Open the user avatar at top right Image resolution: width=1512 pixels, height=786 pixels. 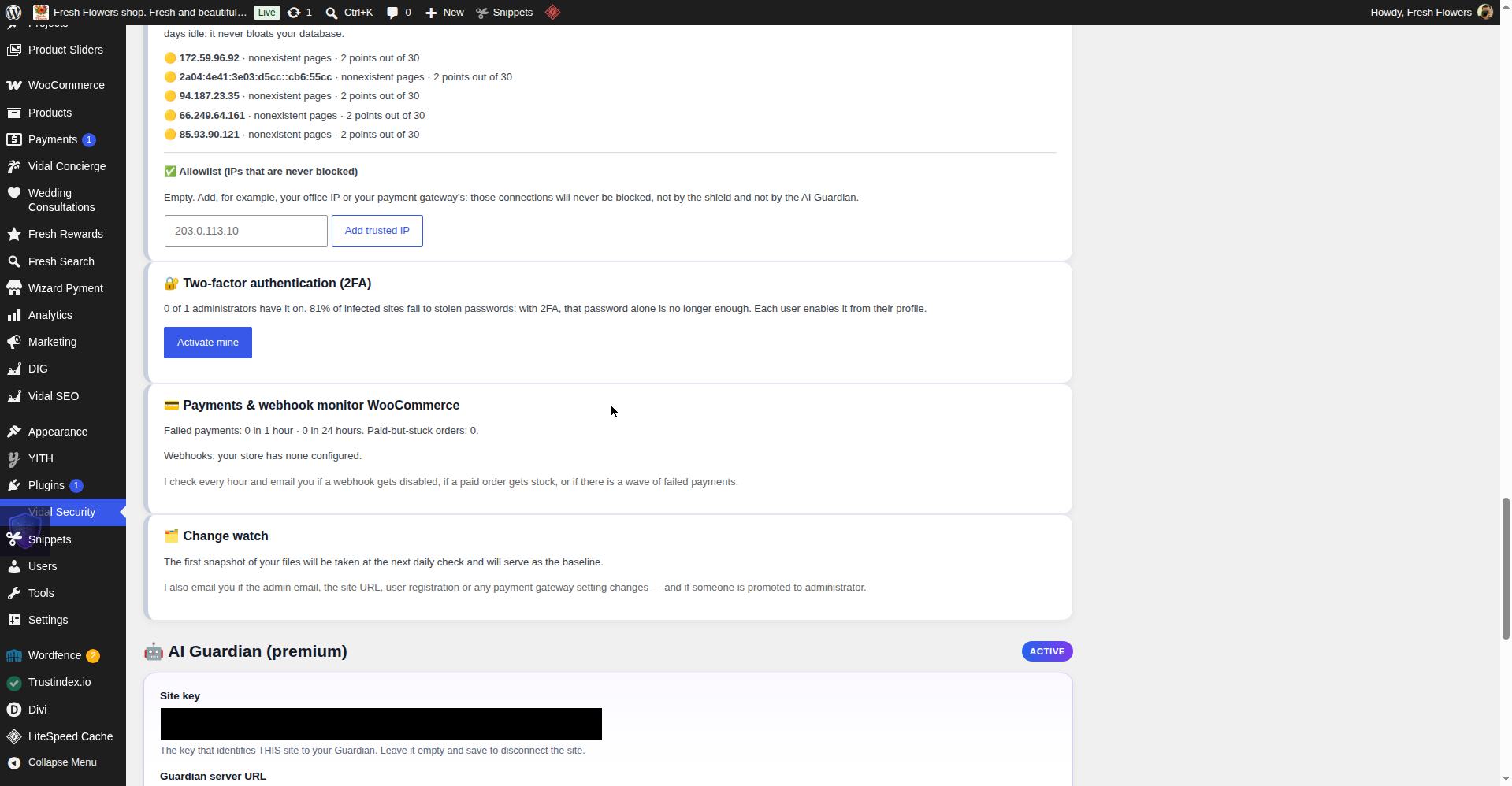1485,13
